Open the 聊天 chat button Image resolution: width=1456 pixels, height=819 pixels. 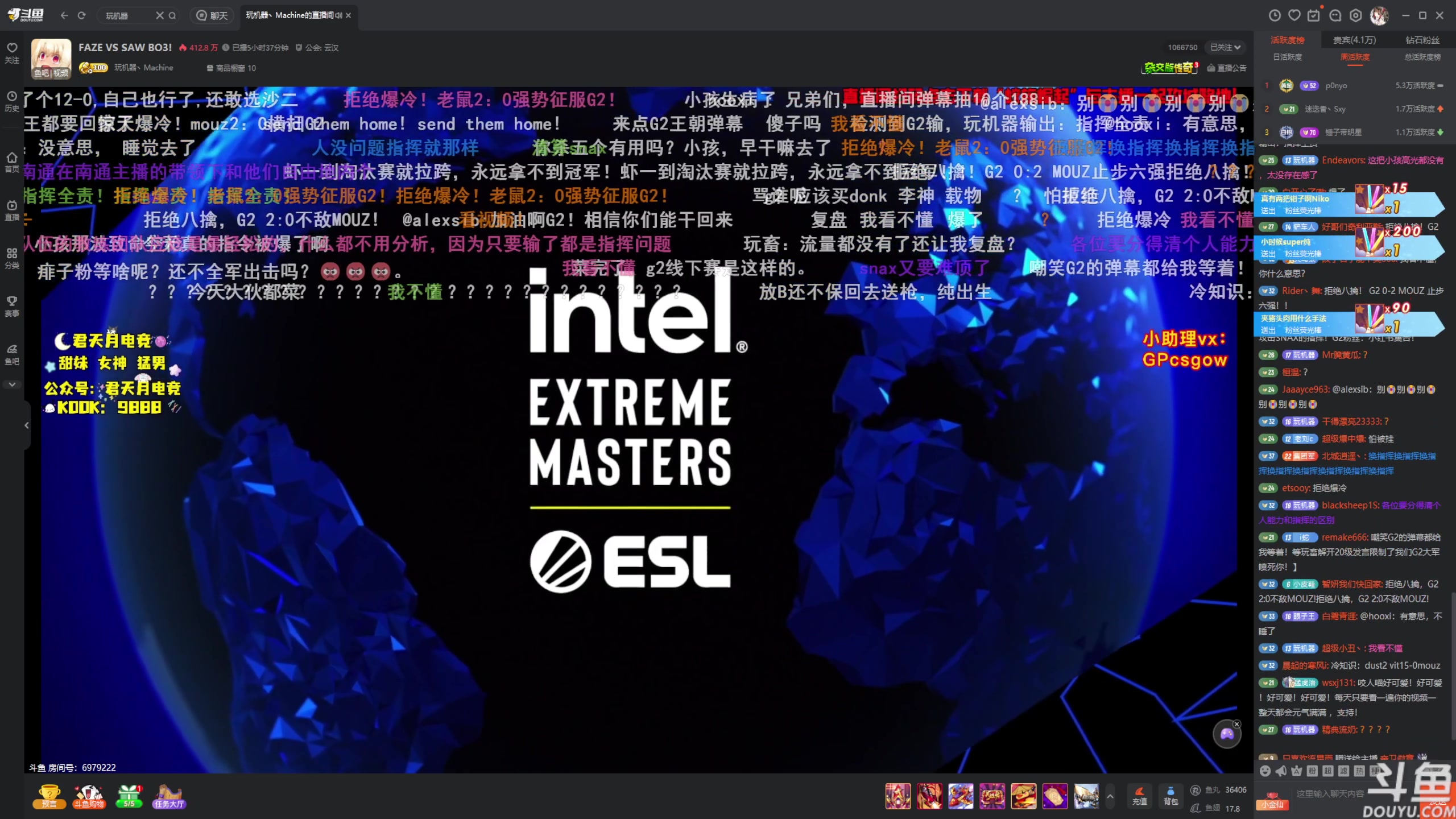(x=212, y=15)
